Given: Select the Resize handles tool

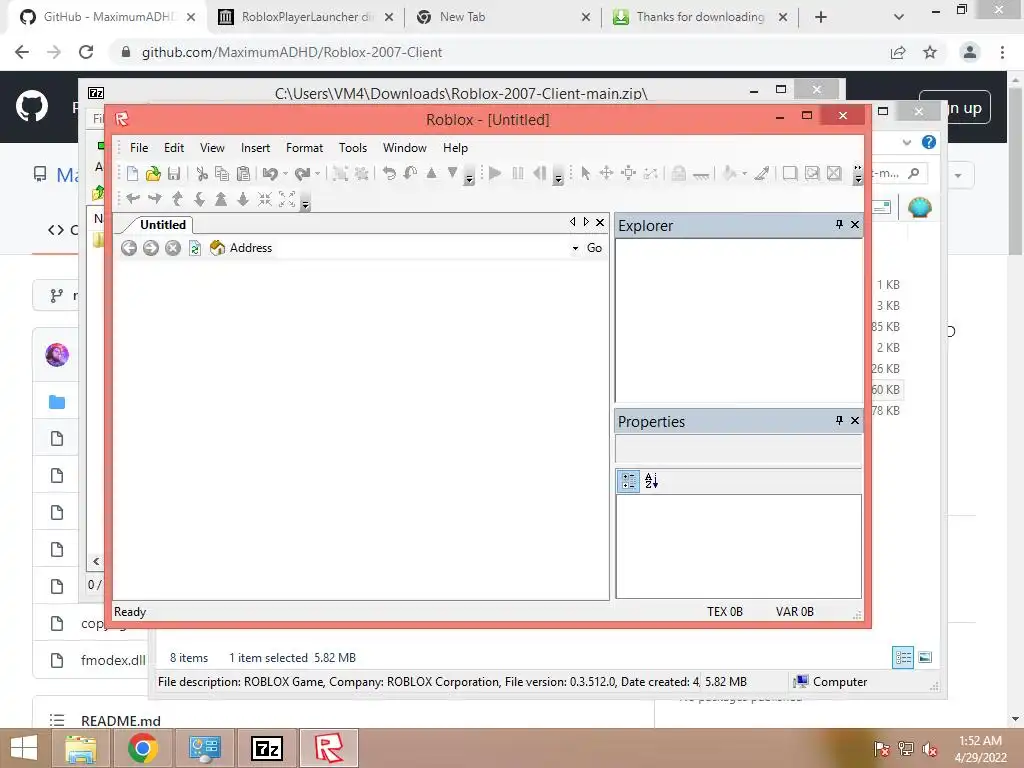Looking at the screenshot, I should 628,173.
